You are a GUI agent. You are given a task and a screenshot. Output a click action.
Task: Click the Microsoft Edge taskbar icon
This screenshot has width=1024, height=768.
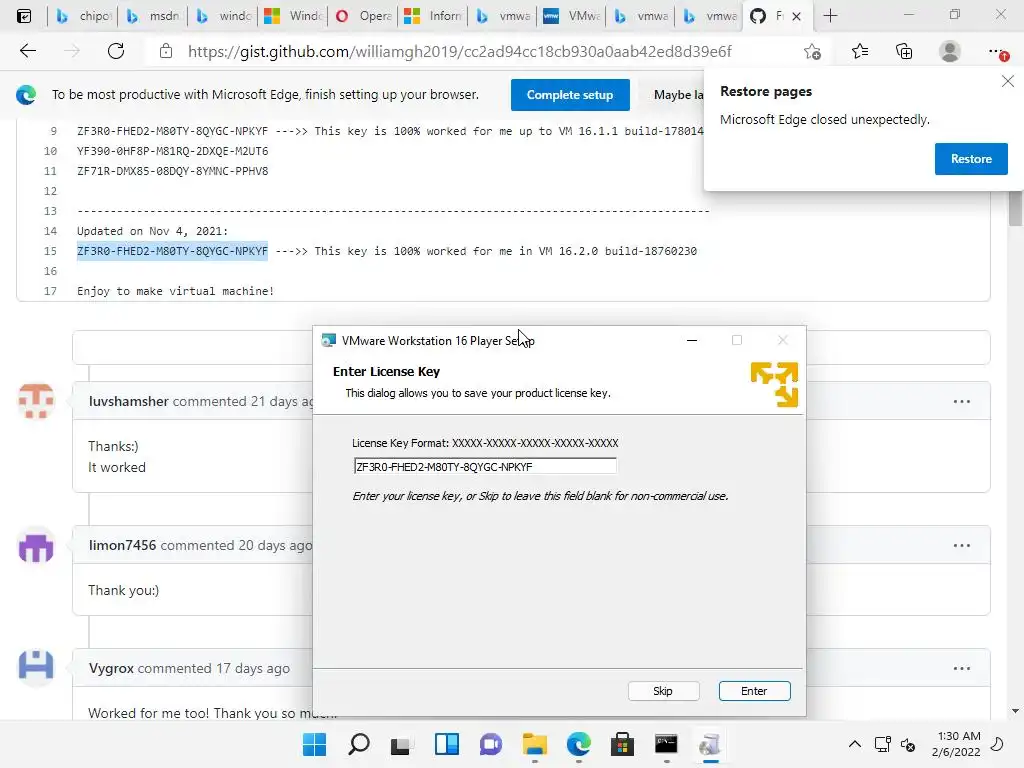pyautogui.click(x=579, y=744)
